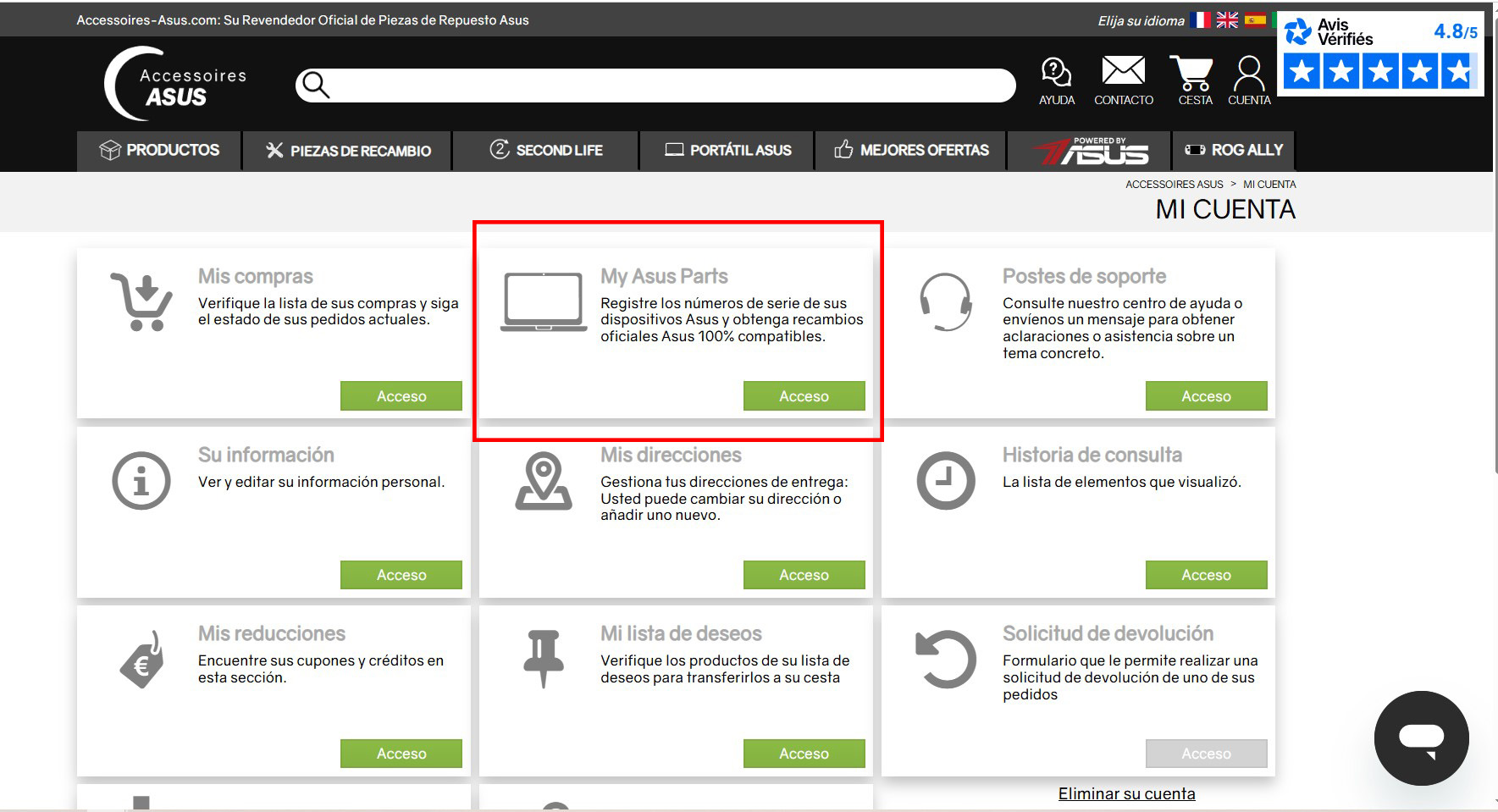Click the My Asus Parts laptop icon
This screenshot has height=812, width=1498.
(544, 302)
